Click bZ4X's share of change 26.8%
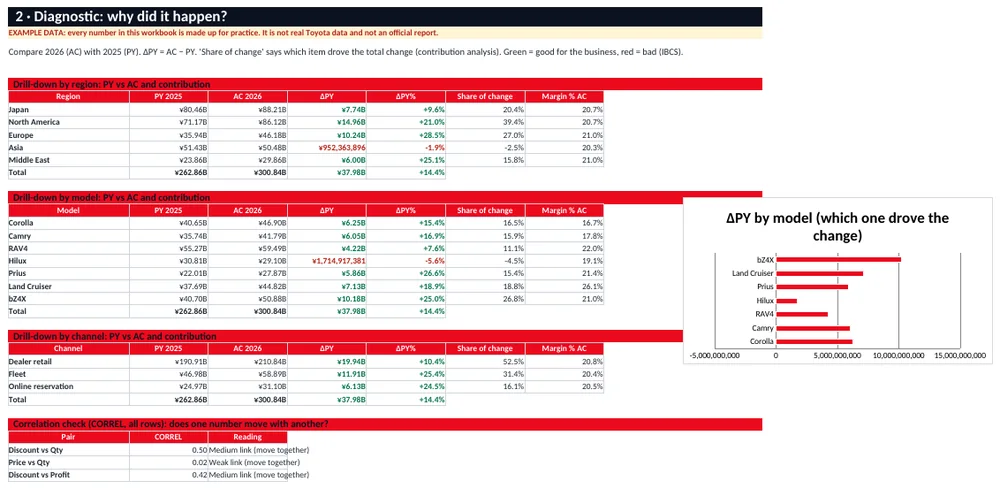The image size is (1000, 489). coord(485,298)
